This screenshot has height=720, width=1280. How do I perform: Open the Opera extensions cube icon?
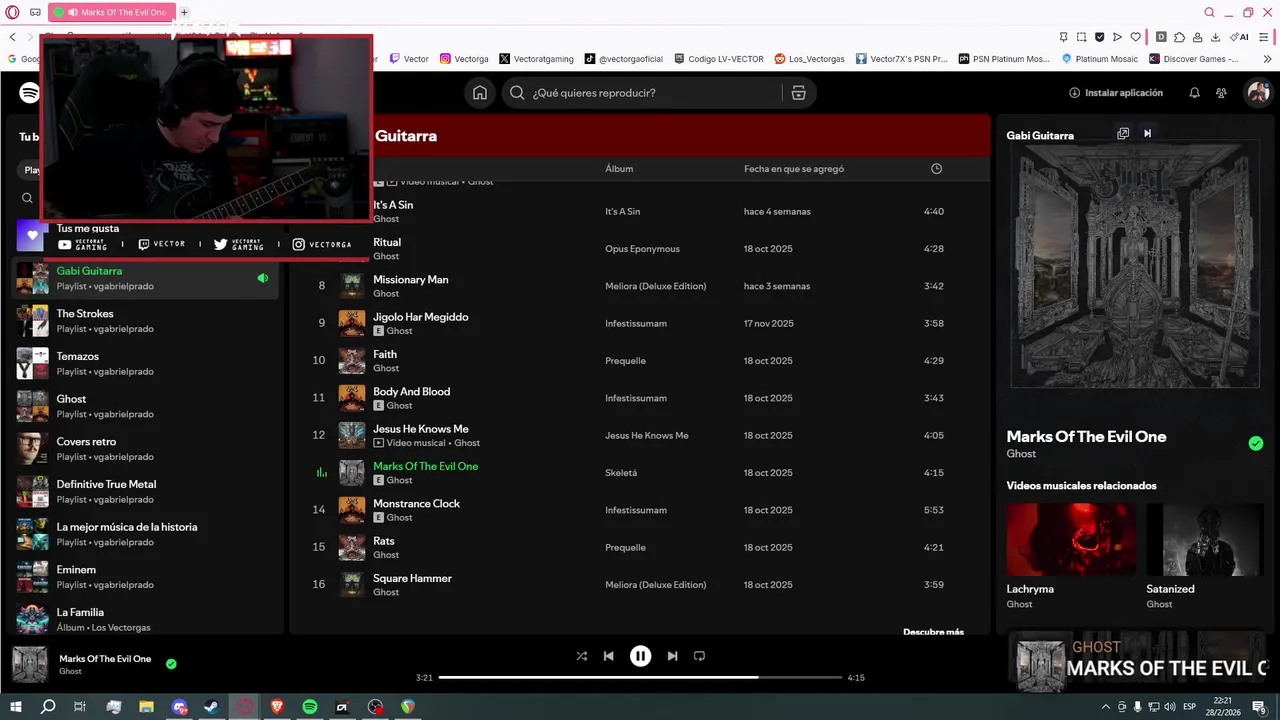1179,37
